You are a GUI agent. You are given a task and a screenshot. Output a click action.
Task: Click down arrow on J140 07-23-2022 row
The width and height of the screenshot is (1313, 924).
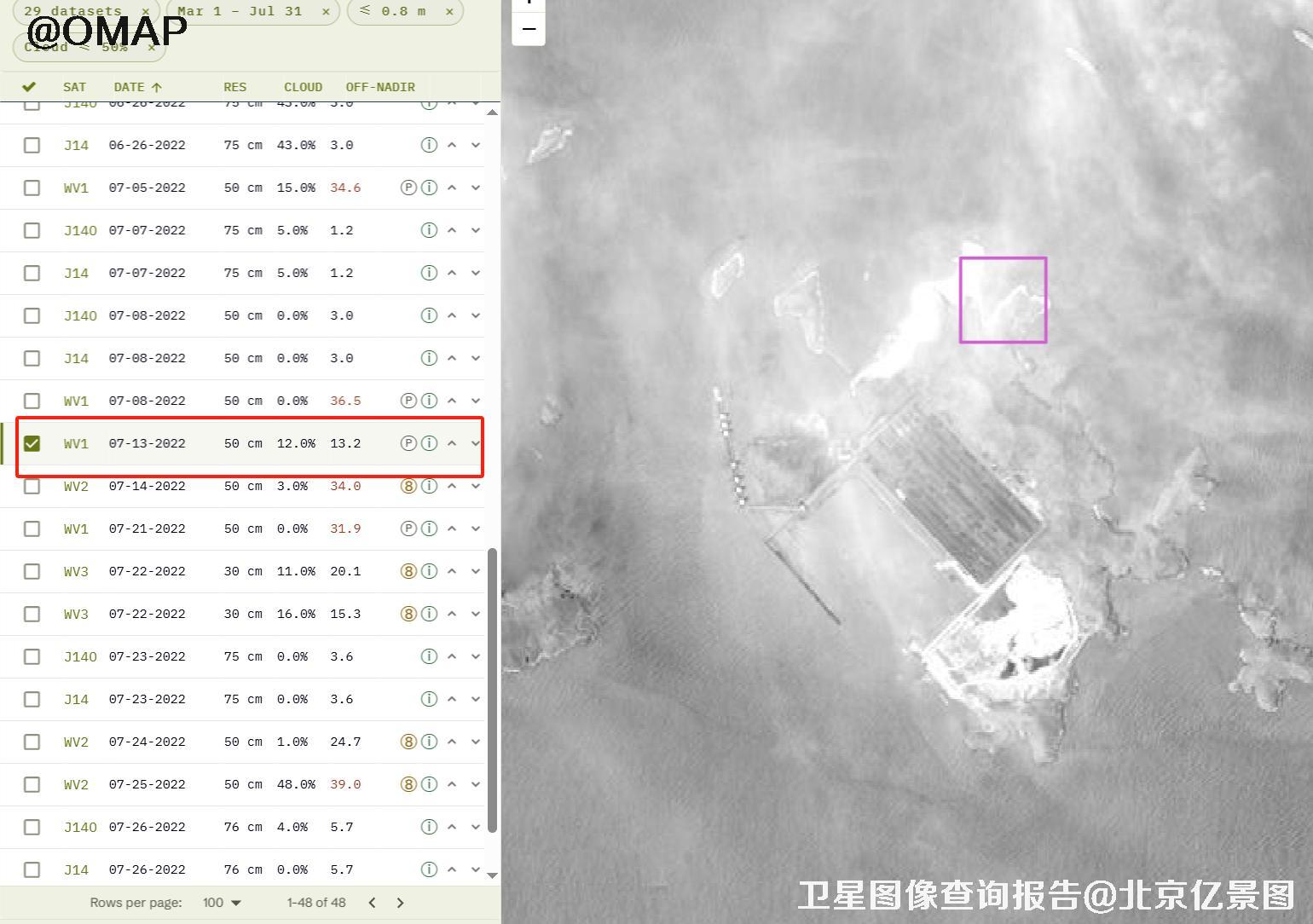[476, 656]
